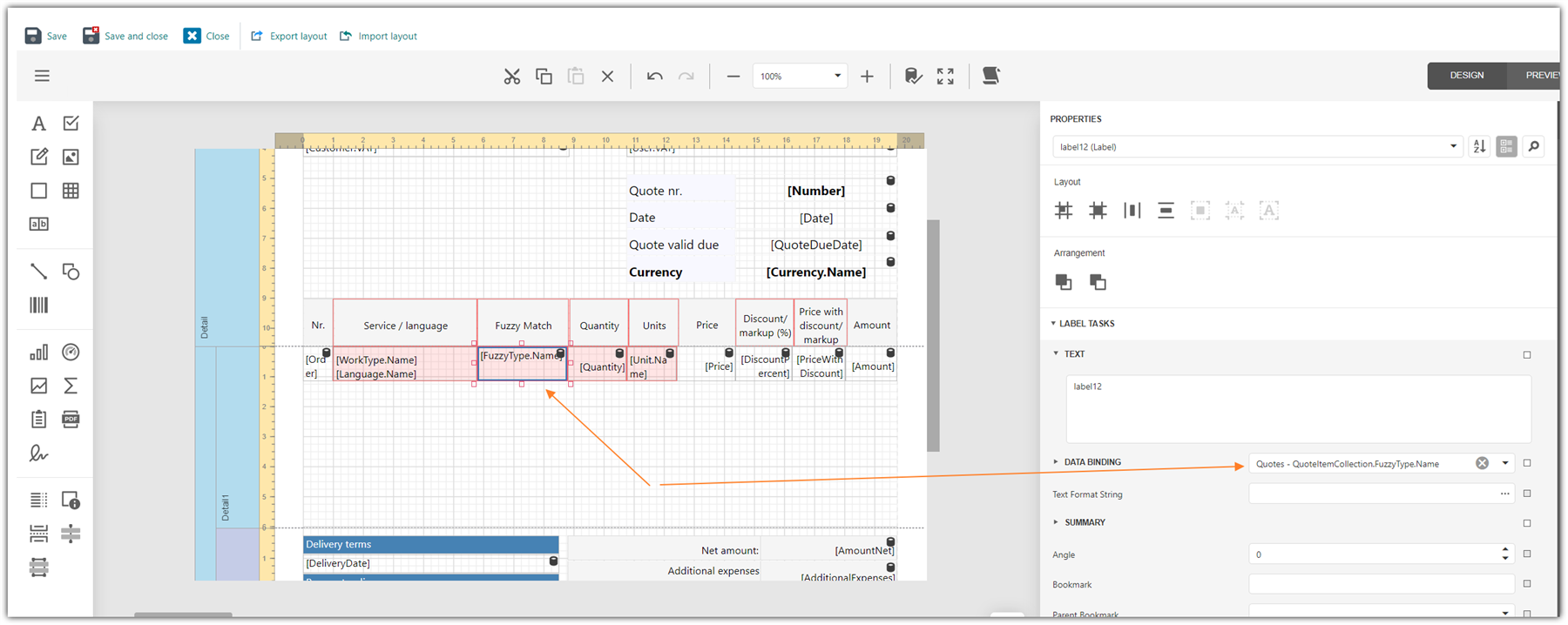Select the PDF Content tool
The image size is (1568, 625).
pyautogui.click(x=71, y=420)
